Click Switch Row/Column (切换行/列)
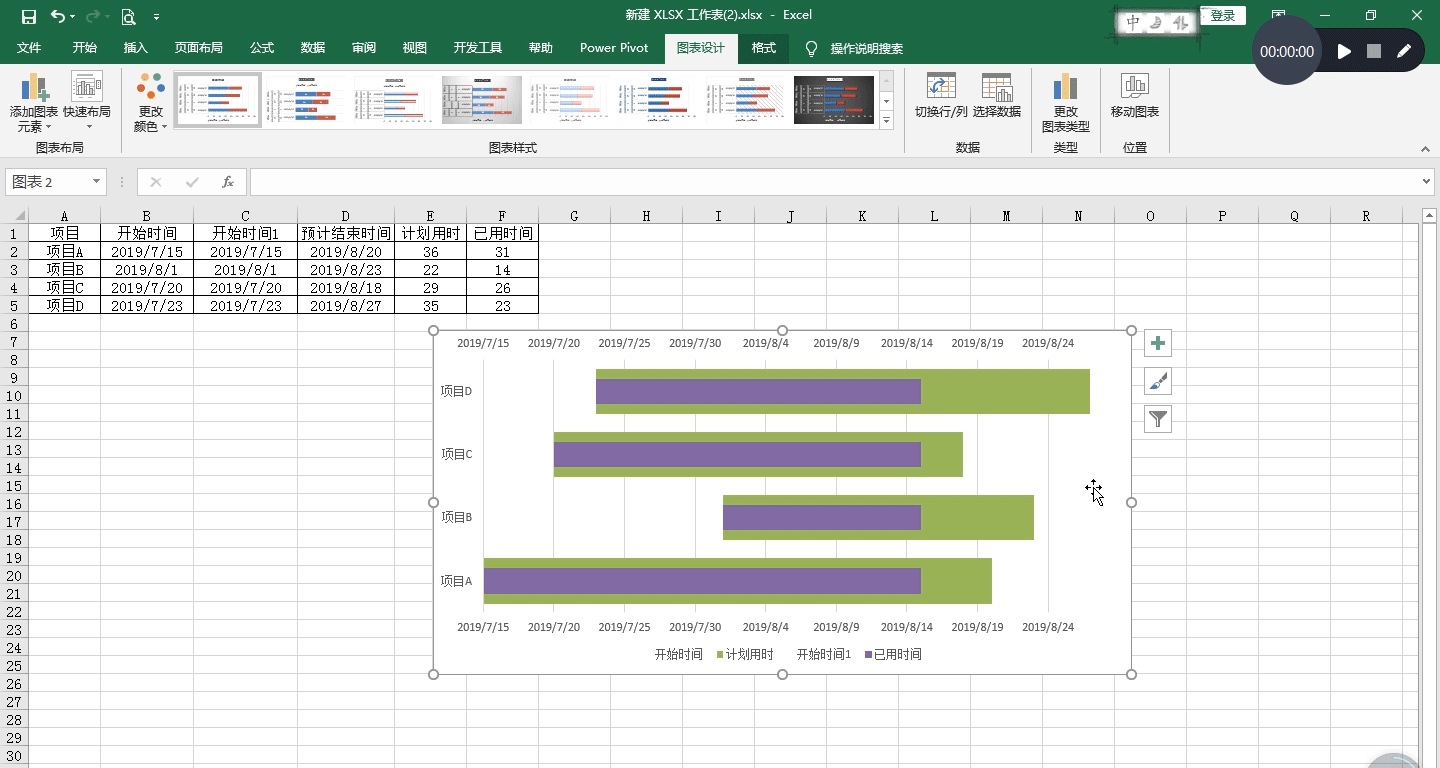This screenshot has width=1440, height=768. click(941, 97)
